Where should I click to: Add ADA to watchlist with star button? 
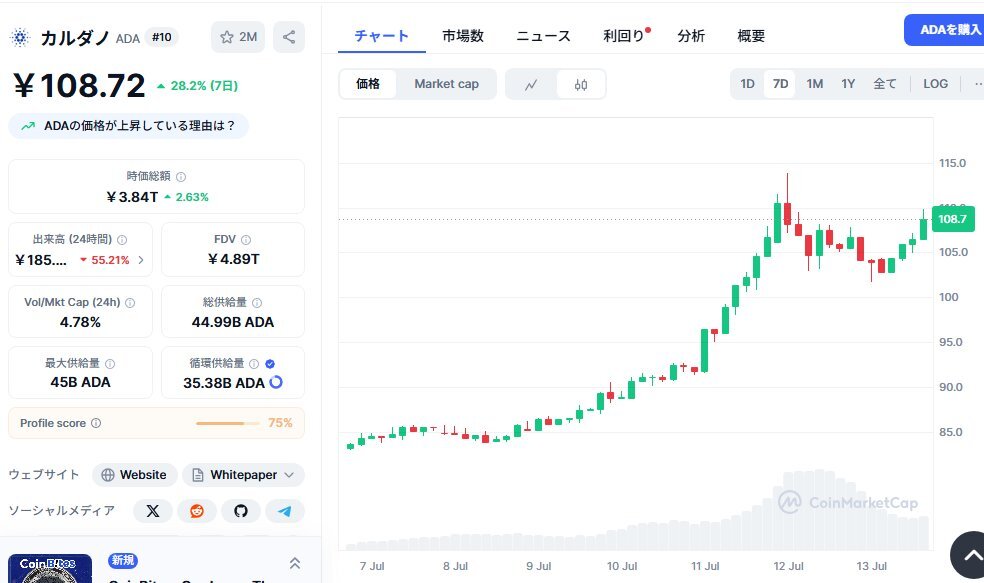coord(238,37)
